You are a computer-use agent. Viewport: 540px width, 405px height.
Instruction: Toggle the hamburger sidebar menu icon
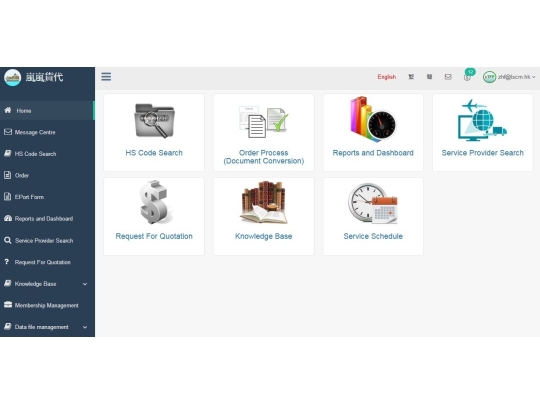(106, 76)
